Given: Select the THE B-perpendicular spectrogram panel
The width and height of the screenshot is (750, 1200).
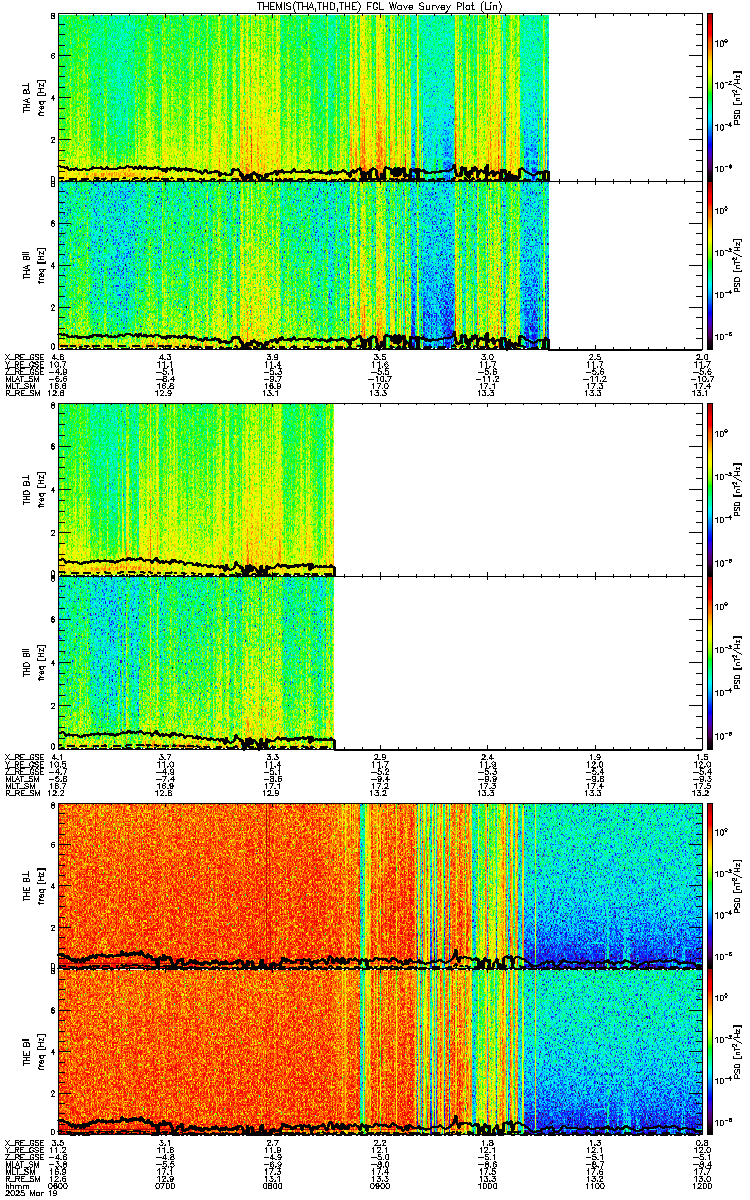Looking at the screenshot, I should [380, 886].
